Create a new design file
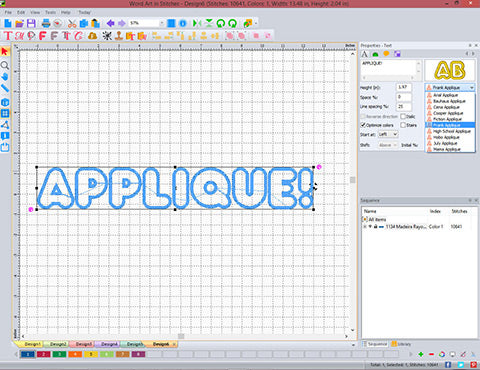Screen dimensions: 480x370 click(8, 23)
